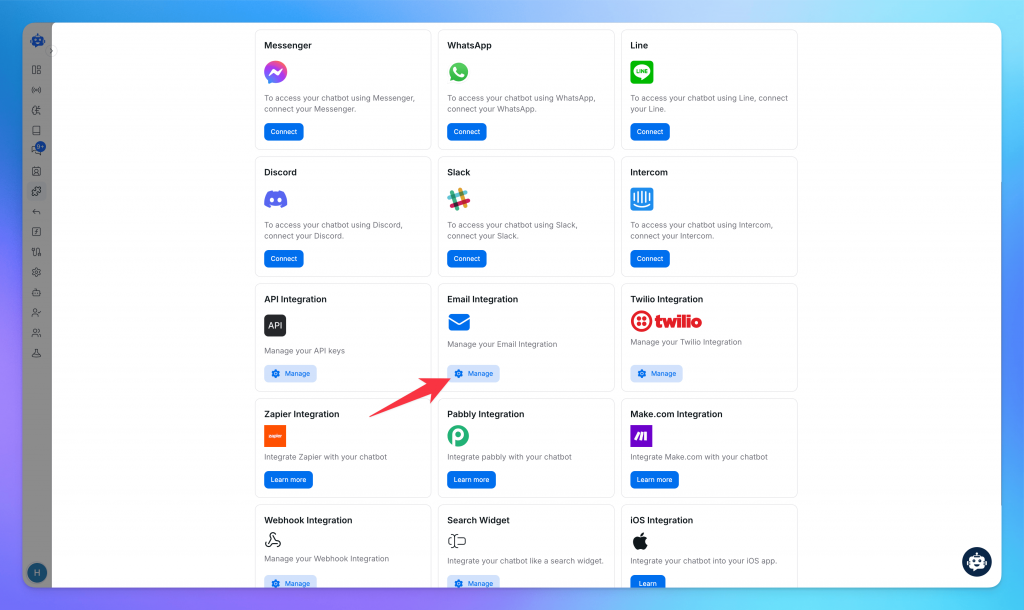The height and width of the screenshot is (610, 1024).
Task: Open the chatbot widget bubble
Action: pyautogui.click(x=976, y=562)
